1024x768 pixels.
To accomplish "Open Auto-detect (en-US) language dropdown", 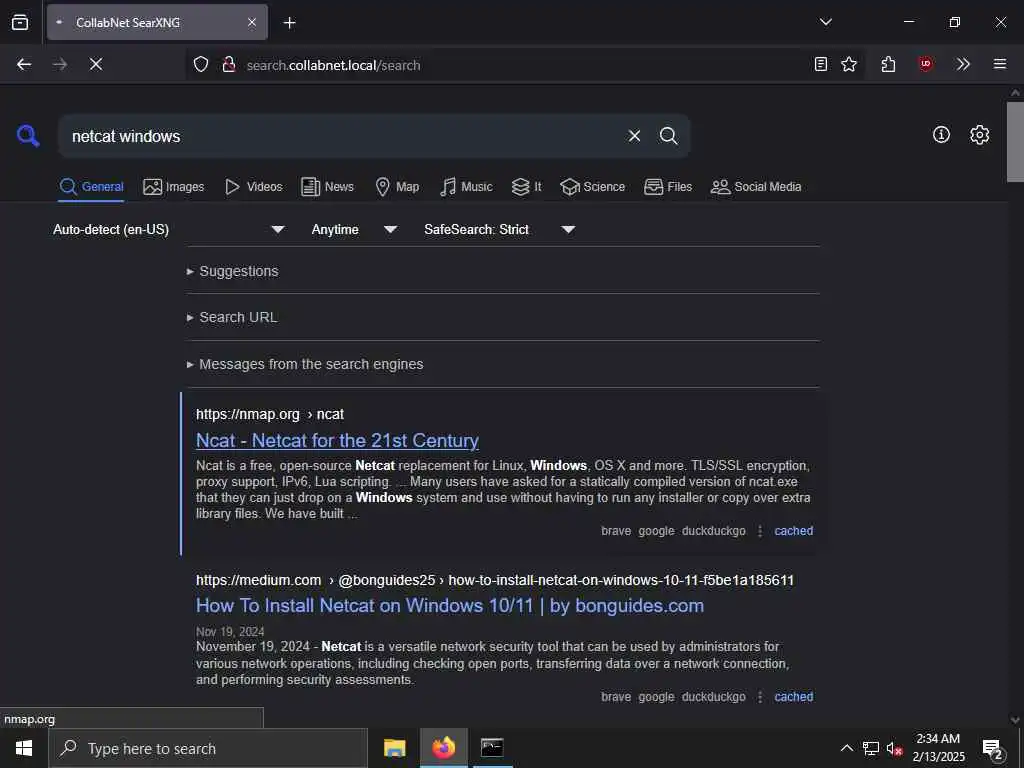I will click(168, 229).
